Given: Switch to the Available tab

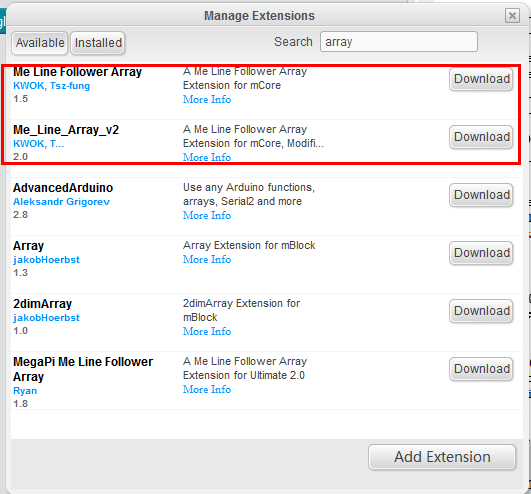Looking at the screenshot, I should coord(40,43).
